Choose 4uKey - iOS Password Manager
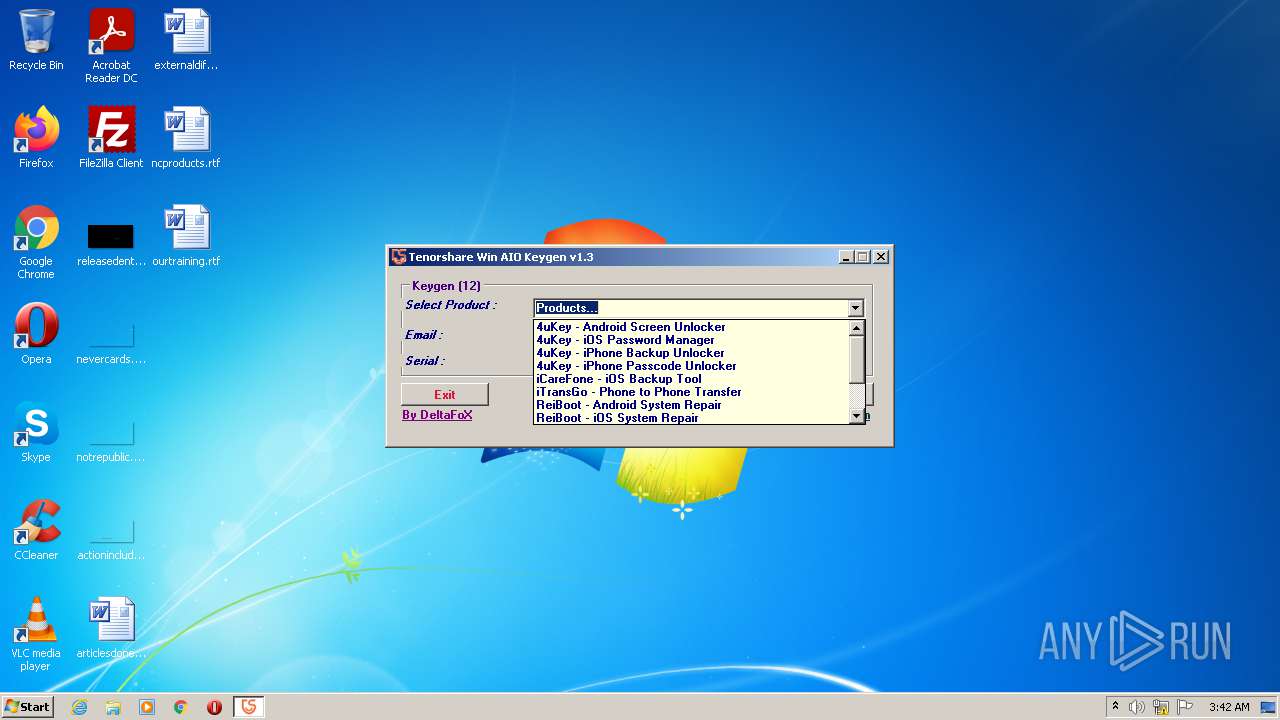1280x720 pixels. click(x=692, y=340)
